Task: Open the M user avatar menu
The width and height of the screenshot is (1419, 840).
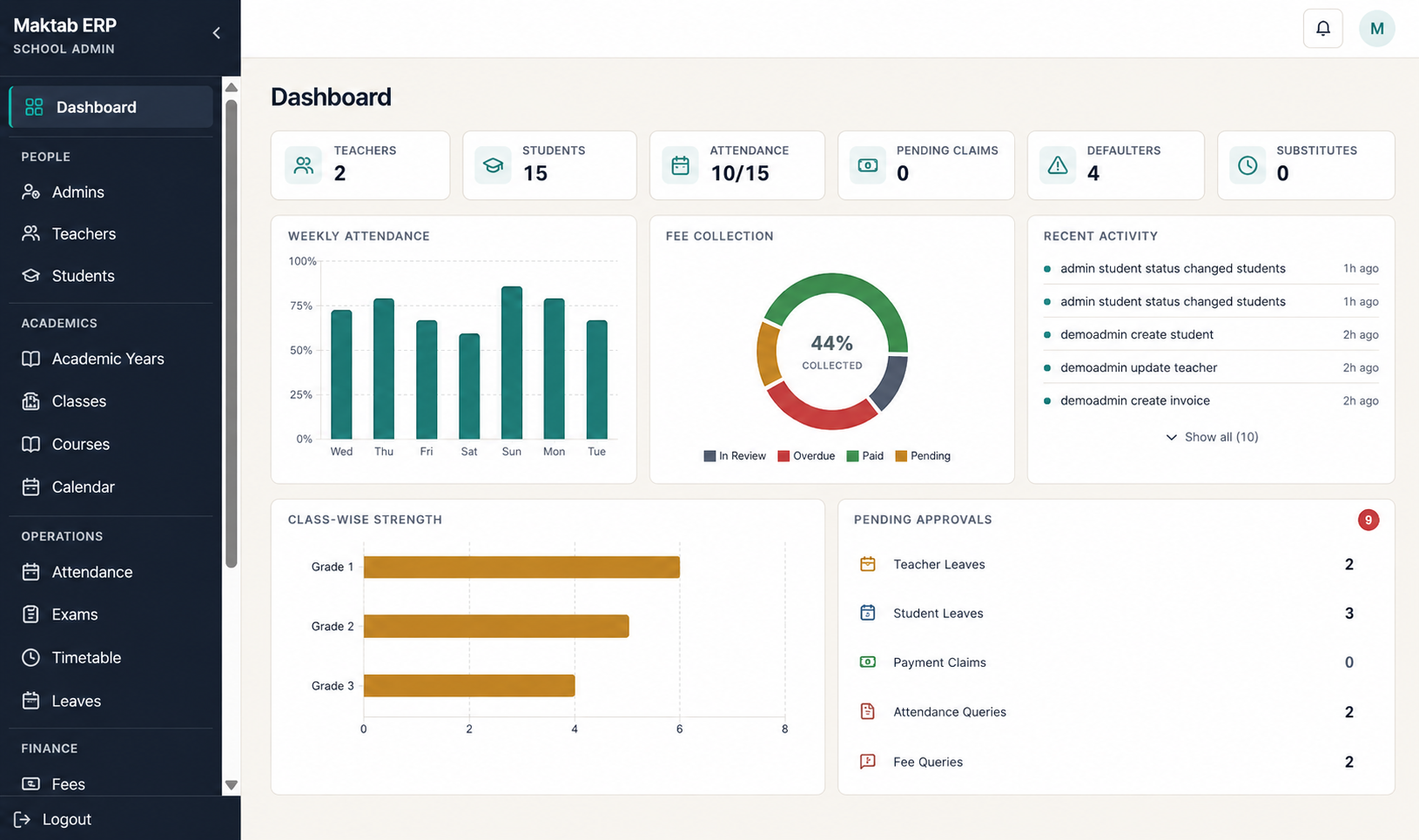Action: (1376, 29)
